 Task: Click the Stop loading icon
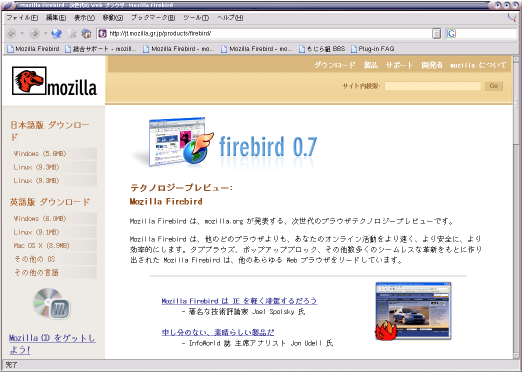72,33
